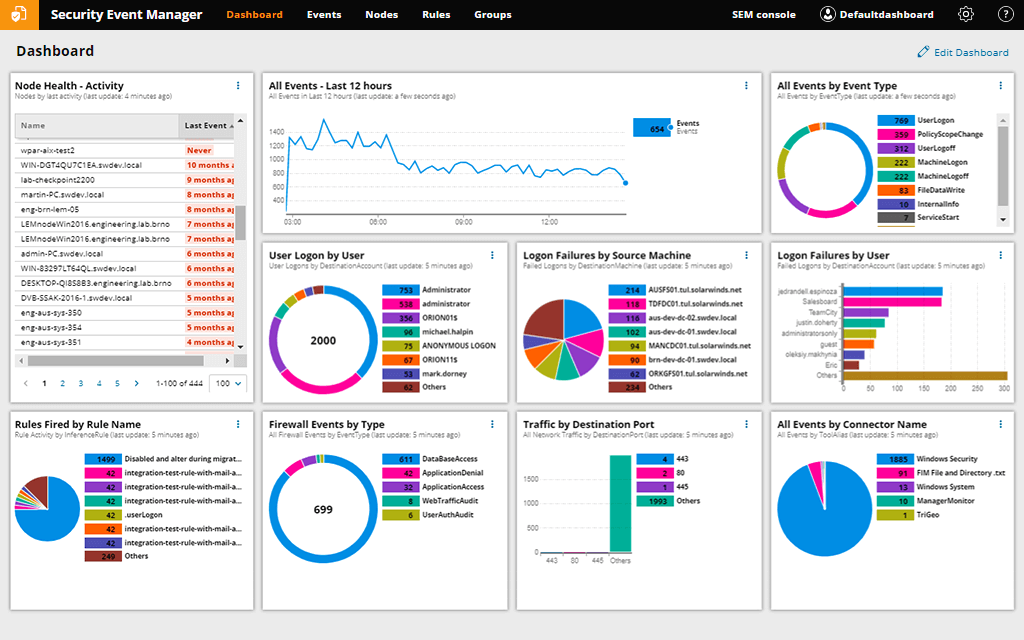Open options menu on All Events chart widget
Image resolution: width=1024 pixels, height=640 pixels.
[746, 86]
